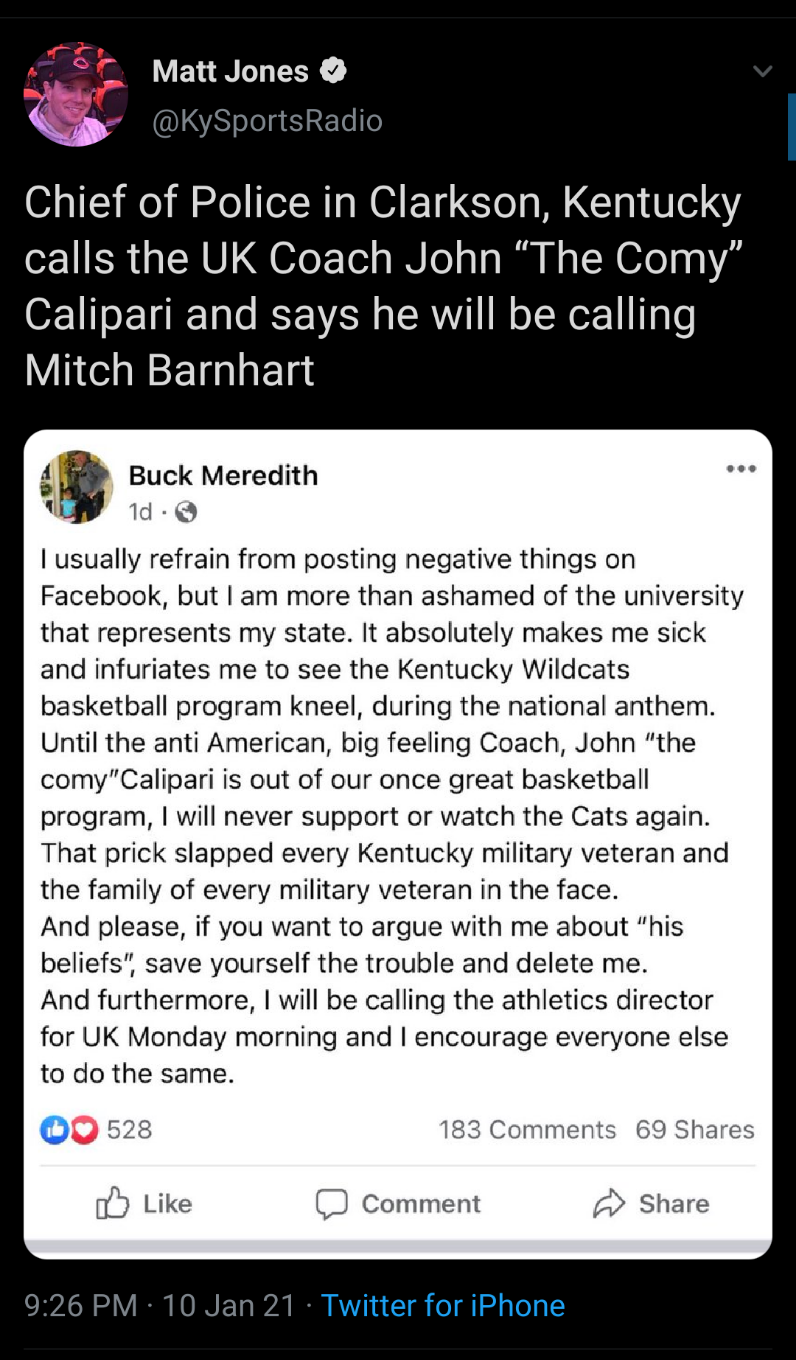Expand the tweet options chevron
Viewport: 796px width, 1360px height.
pyautogui.click(x=762, y=71)
